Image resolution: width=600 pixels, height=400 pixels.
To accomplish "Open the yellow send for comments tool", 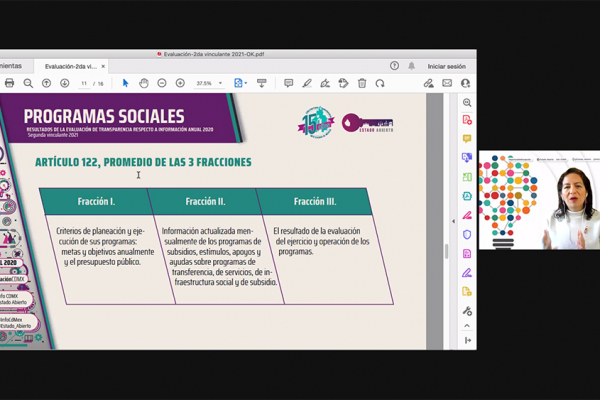I will (467, 292).
